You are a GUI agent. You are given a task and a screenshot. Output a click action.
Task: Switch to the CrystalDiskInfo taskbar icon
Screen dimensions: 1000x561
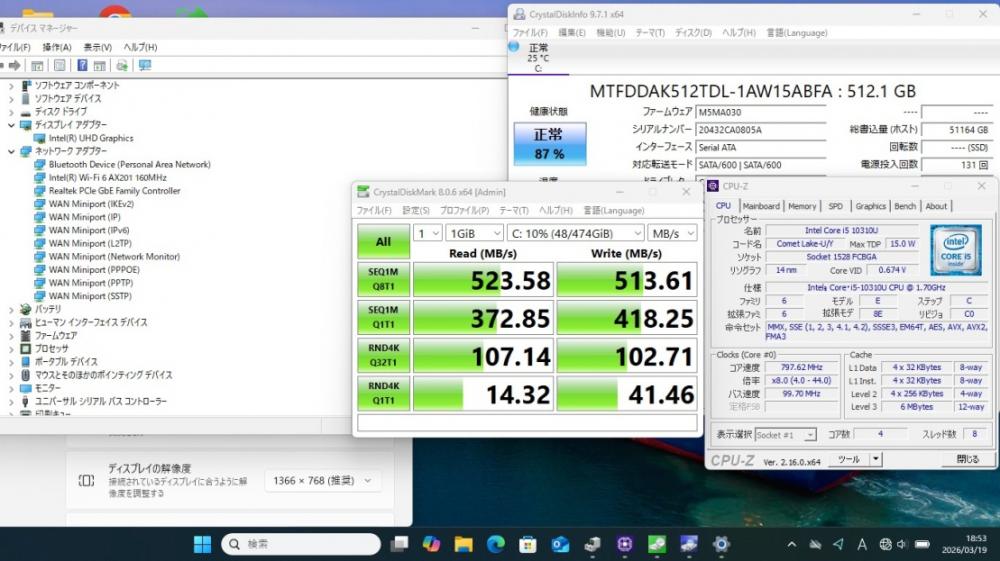tap(689, 544)
